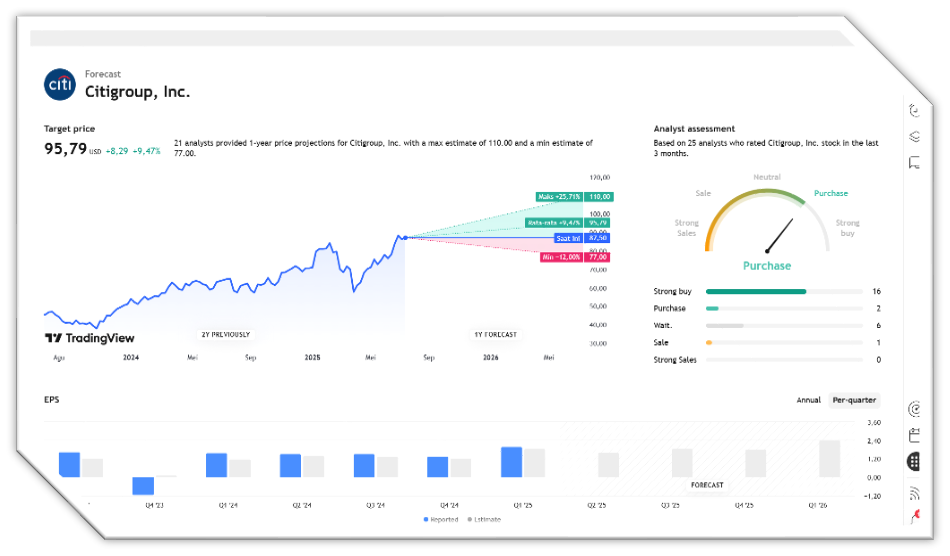Viewport: 950px width, 556px height.
Task: Open the chat bubble icon in right sidebar
Action: (x=914, y=163)
